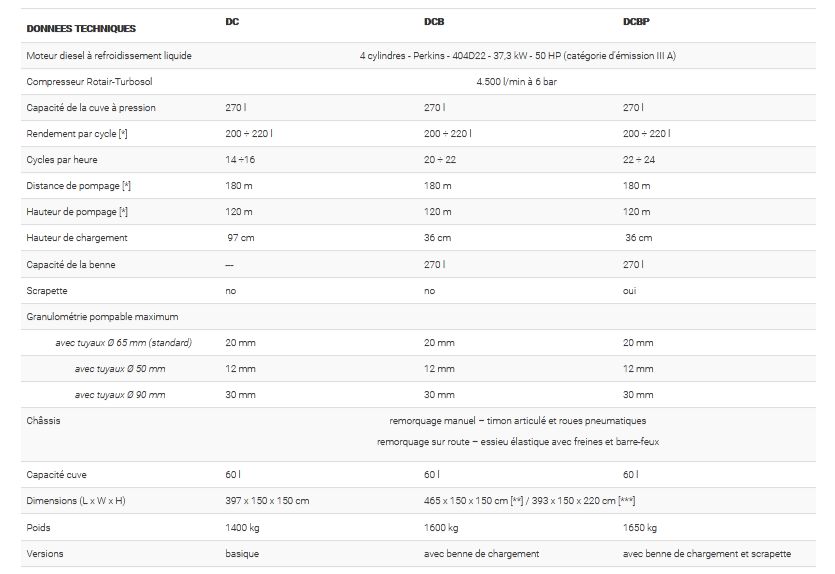Screen dimensions: 835x574
Task: Click the 397 x 150 x 150 cm dimension
Action: coord(267,501)
